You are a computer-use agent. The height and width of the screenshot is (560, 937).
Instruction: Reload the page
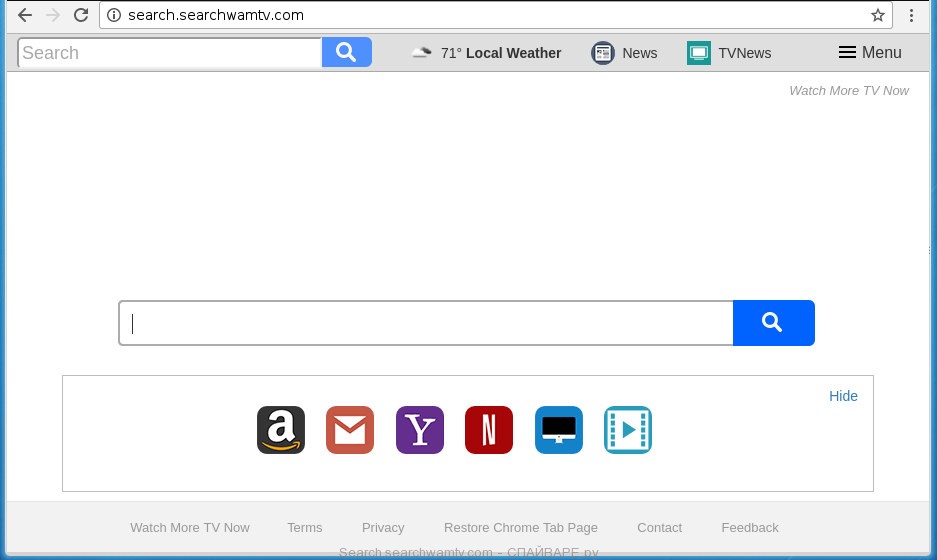point(81,15)
